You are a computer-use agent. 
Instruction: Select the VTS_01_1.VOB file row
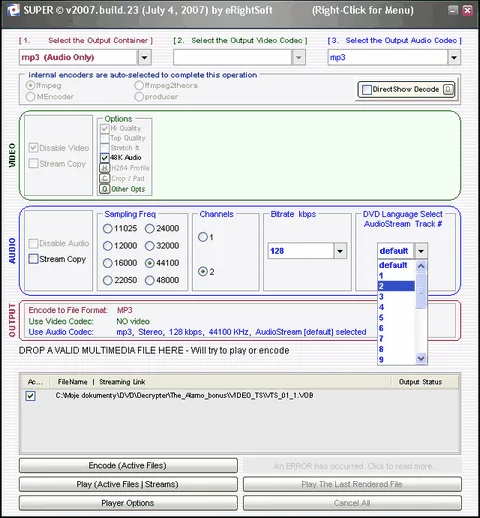click(239, 396)
